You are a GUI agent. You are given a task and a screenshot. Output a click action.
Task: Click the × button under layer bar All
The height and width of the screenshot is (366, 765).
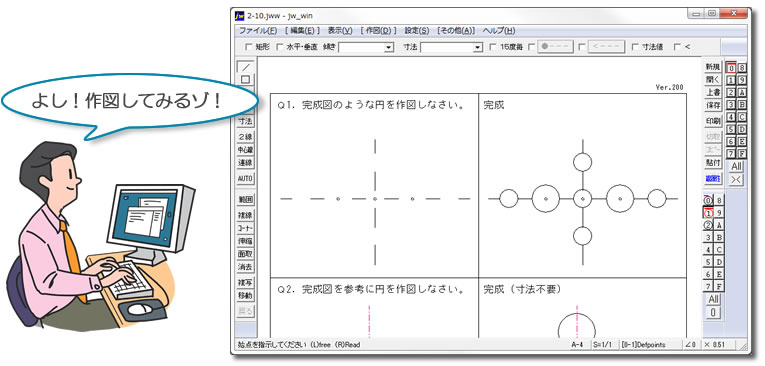point(737,180)
